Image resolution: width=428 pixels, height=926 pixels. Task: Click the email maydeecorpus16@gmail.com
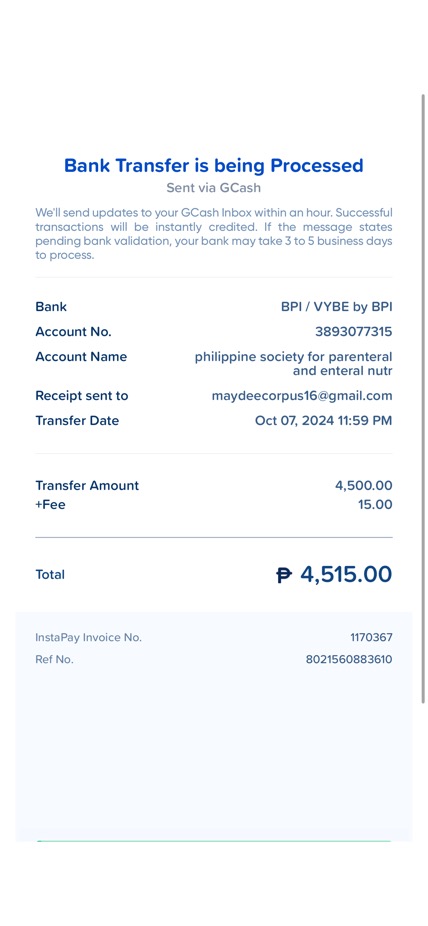click(302, 396)
